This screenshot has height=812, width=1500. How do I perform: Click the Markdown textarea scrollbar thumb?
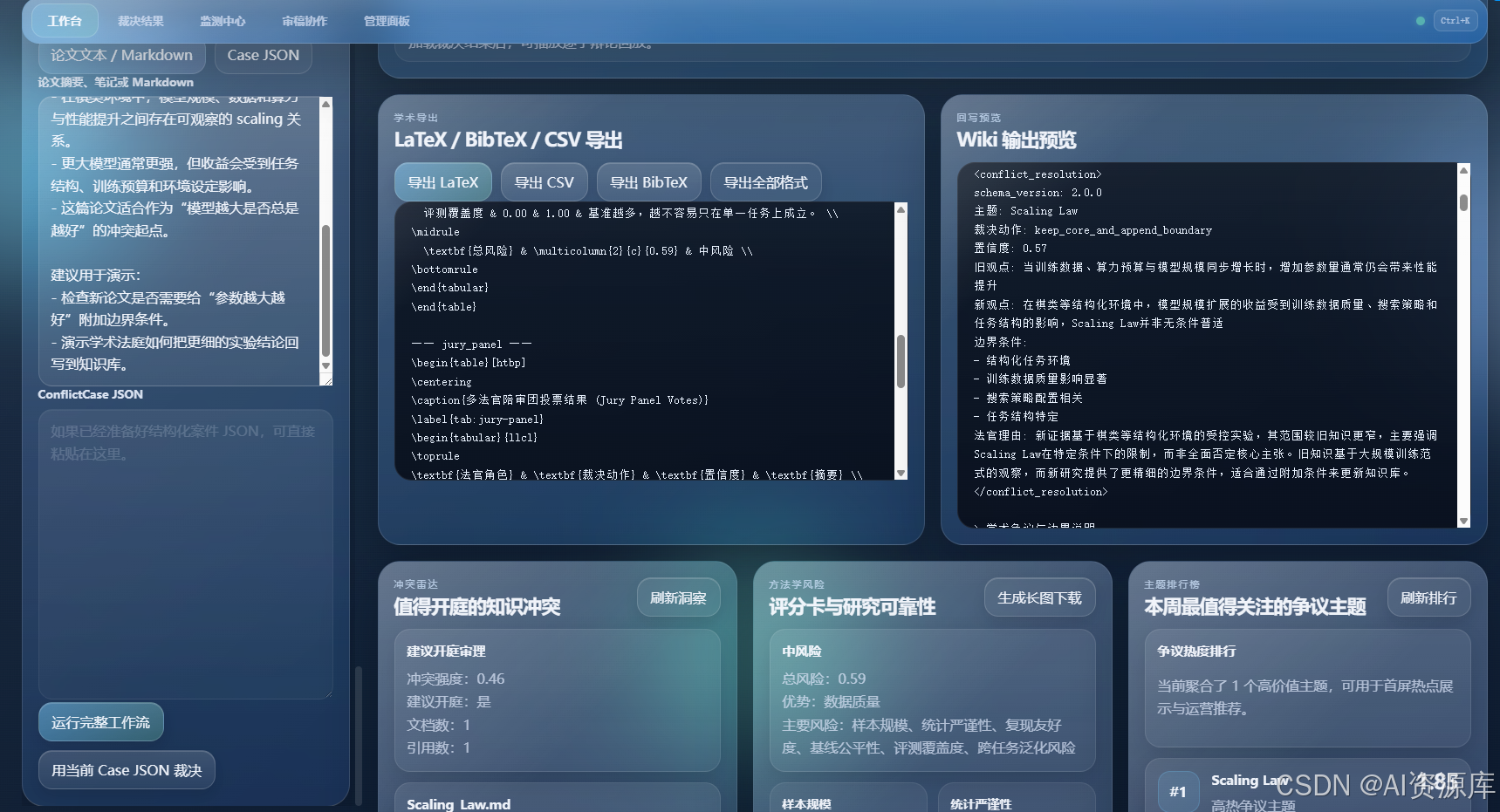point(325,291)
